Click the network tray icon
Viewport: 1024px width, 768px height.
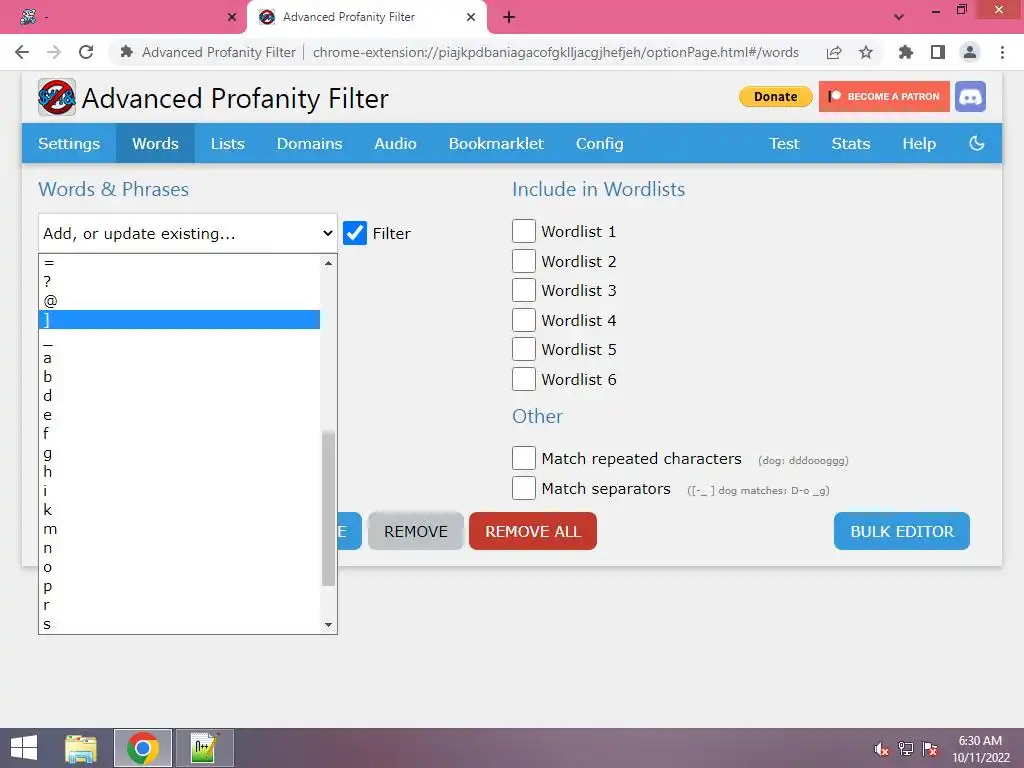tap(906, 748)
